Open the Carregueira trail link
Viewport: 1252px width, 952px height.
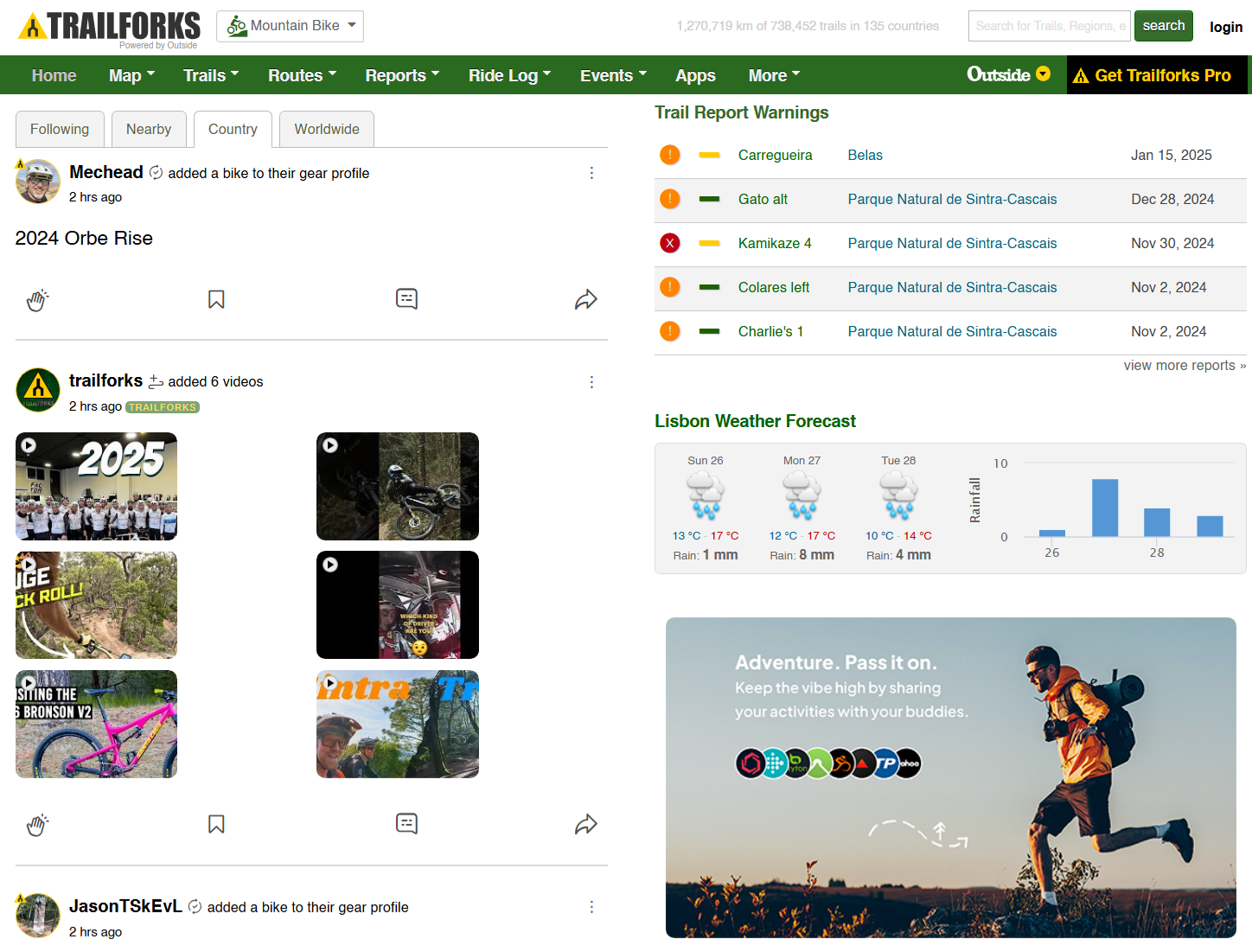click(x=775, y=155)
